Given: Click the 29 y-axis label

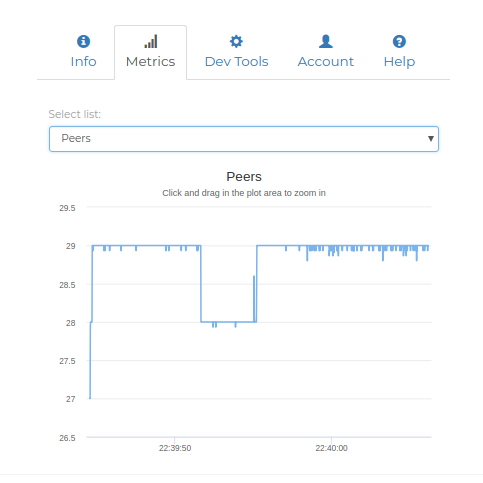Looking at the screenshot, I should tap(71, 246).
